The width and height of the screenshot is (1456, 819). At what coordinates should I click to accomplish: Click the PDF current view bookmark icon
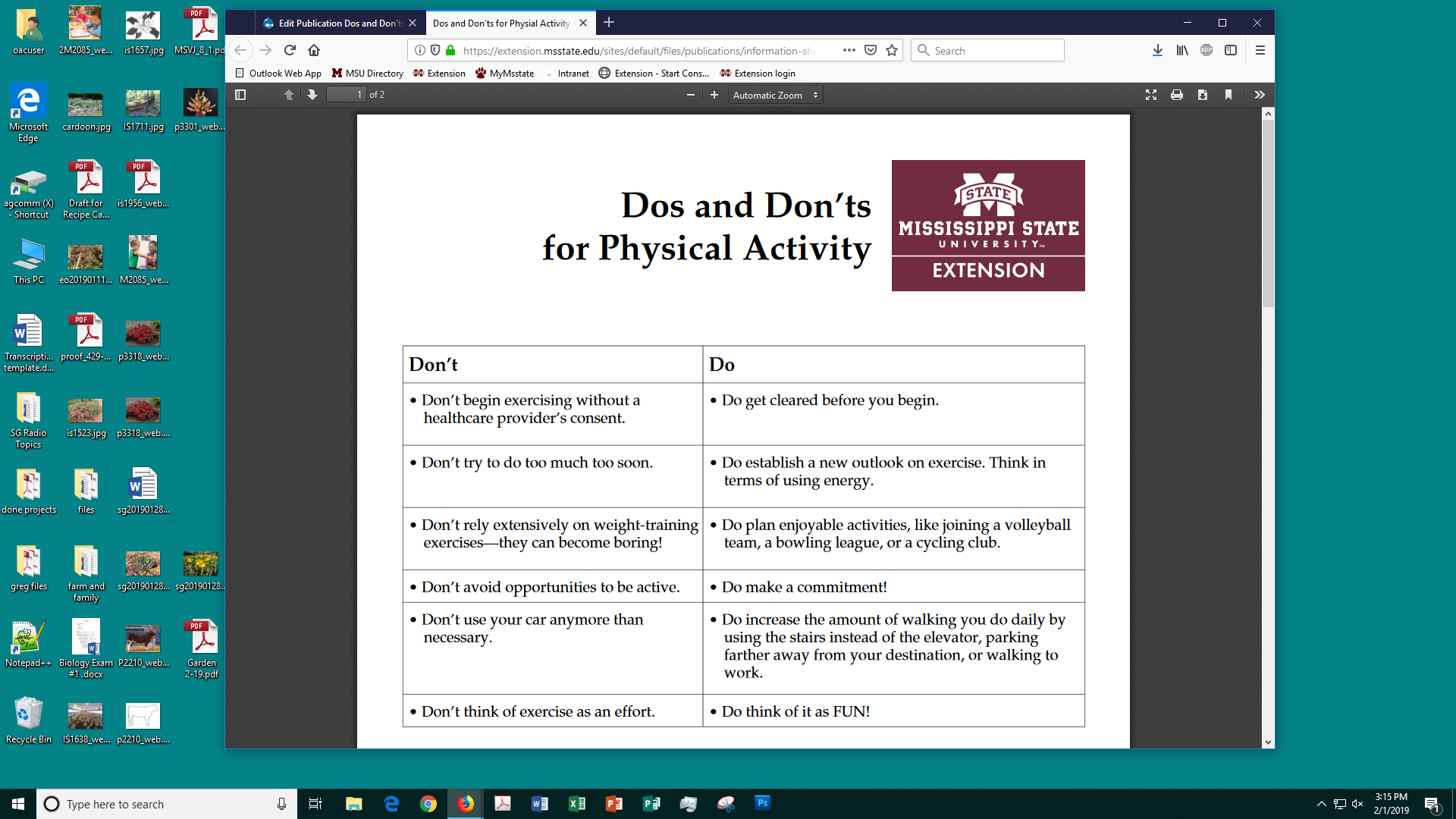(1228, 95)
